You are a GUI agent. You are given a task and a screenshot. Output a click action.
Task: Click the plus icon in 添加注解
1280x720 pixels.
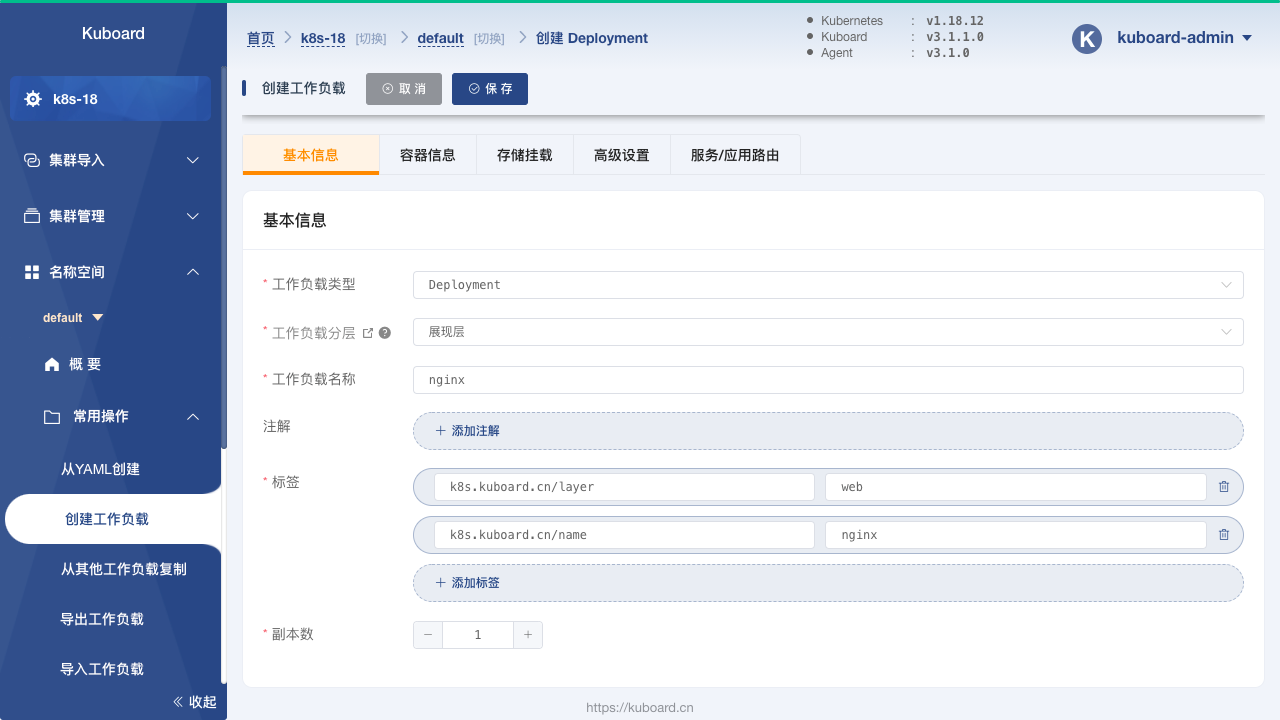tap(441, 431)
